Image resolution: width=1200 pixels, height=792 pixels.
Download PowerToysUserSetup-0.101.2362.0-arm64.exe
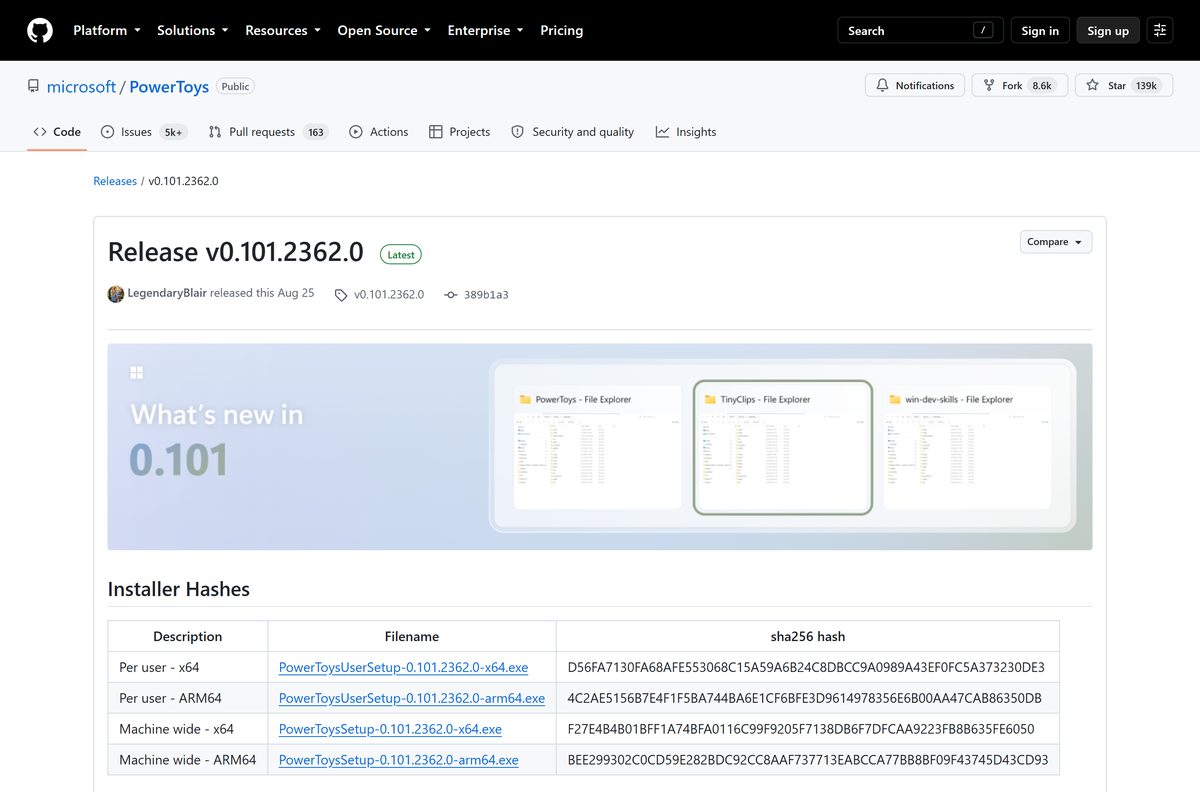pyautogui.click(x=412, y=698)
